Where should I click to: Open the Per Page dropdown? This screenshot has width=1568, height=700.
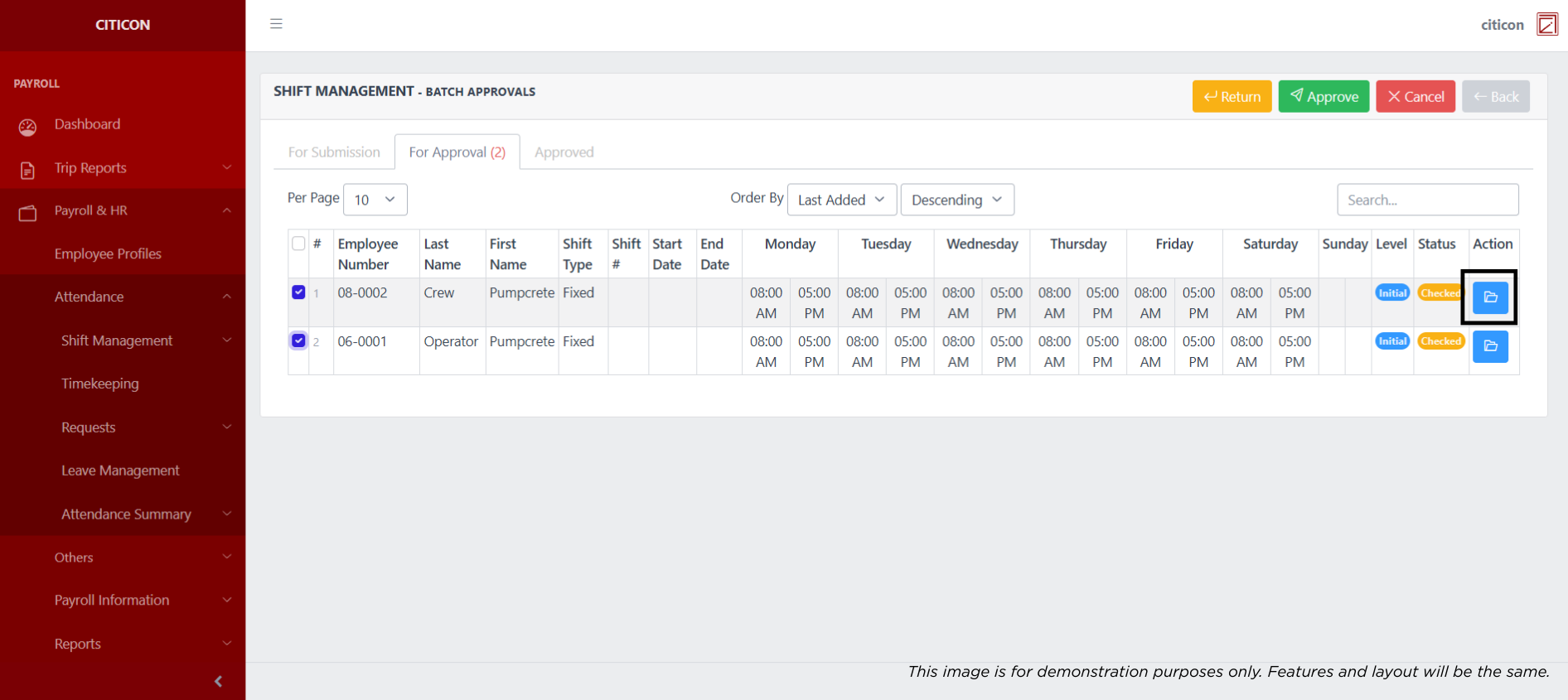click(375, 200)
